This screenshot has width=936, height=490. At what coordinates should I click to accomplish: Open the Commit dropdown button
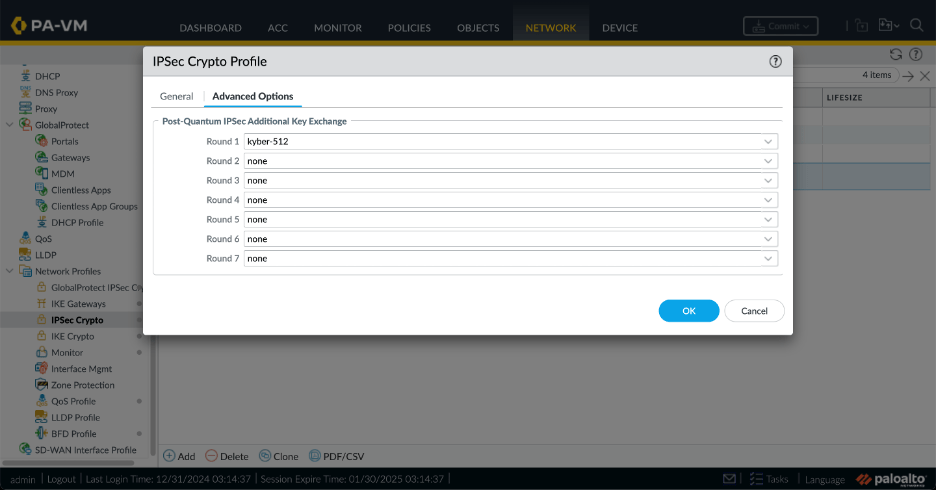pos(780,27)
